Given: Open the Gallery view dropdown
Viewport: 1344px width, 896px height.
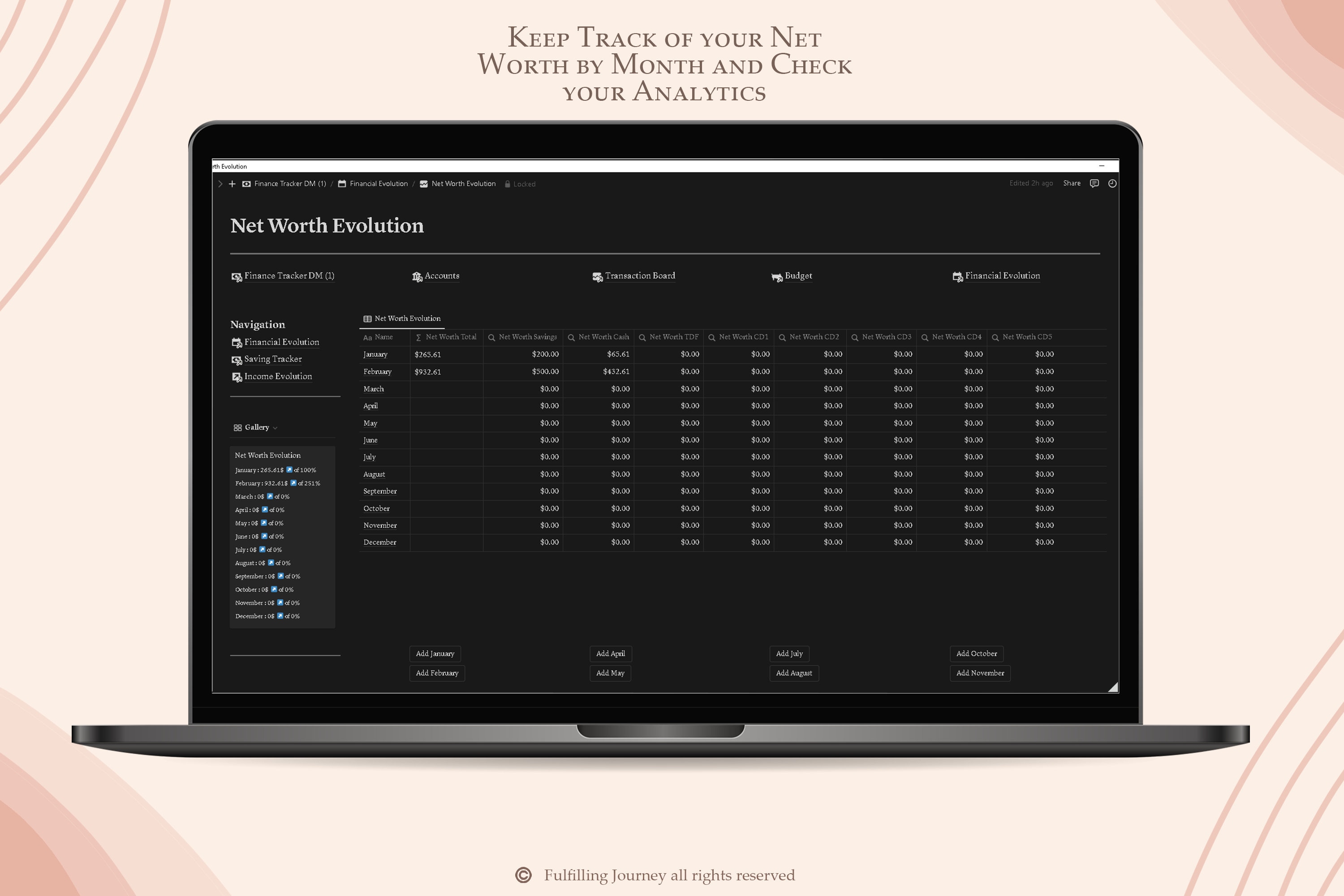Looking at the screenshot, I should click(x=255, y=427).
